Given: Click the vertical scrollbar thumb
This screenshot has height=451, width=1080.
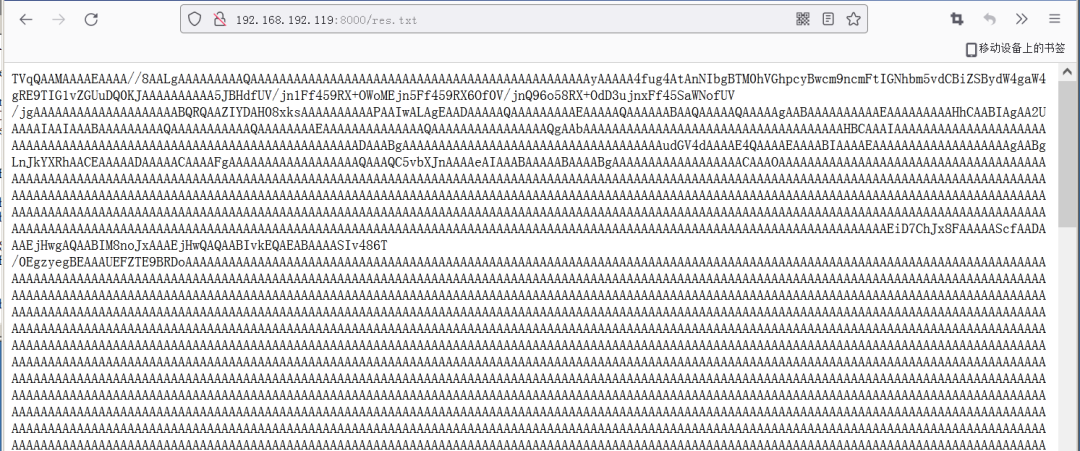Looking at the screenshot, I should pos(1068,153).
